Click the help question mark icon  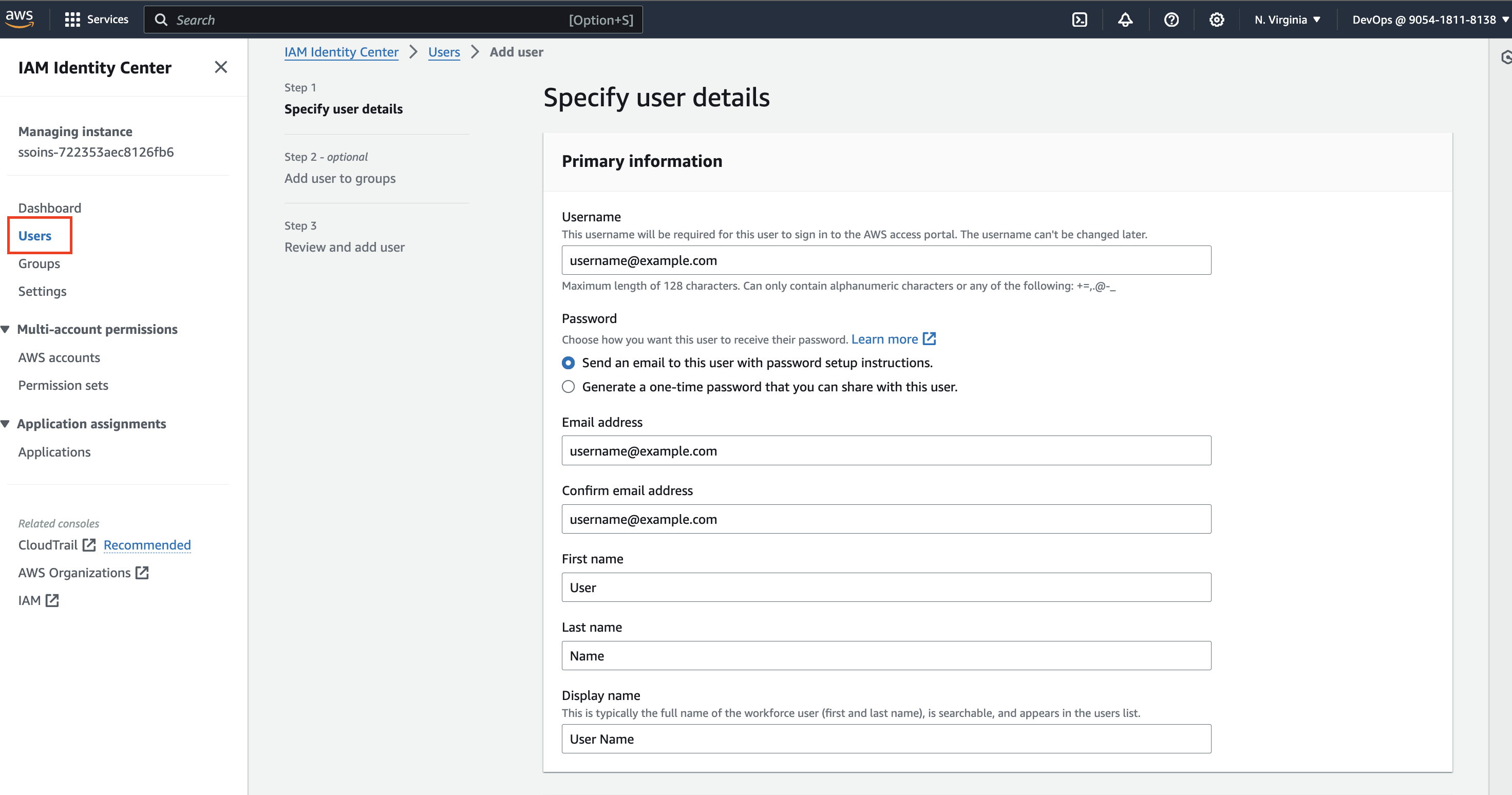pos(1171,20)
